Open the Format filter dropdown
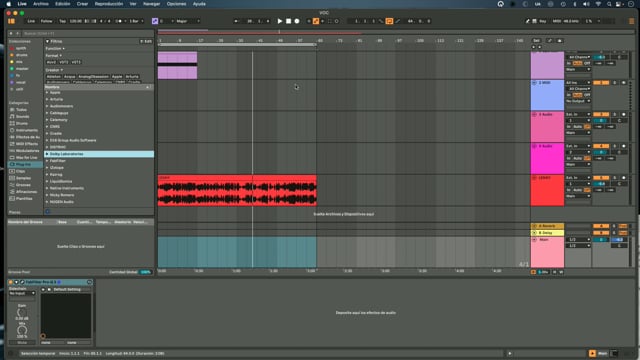The width and height of the screenshot is (640, 360). tap(54, 56)
